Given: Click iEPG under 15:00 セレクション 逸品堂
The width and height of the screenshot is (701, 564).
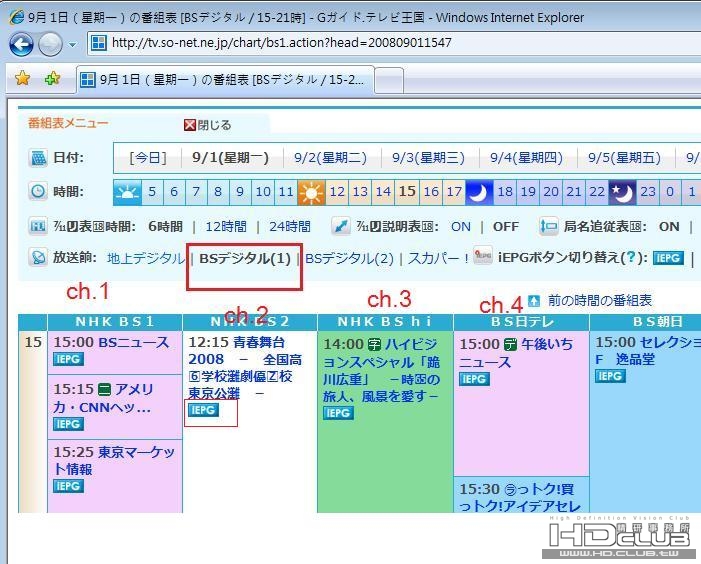Looking at the screenshot, I should (610, 376).
